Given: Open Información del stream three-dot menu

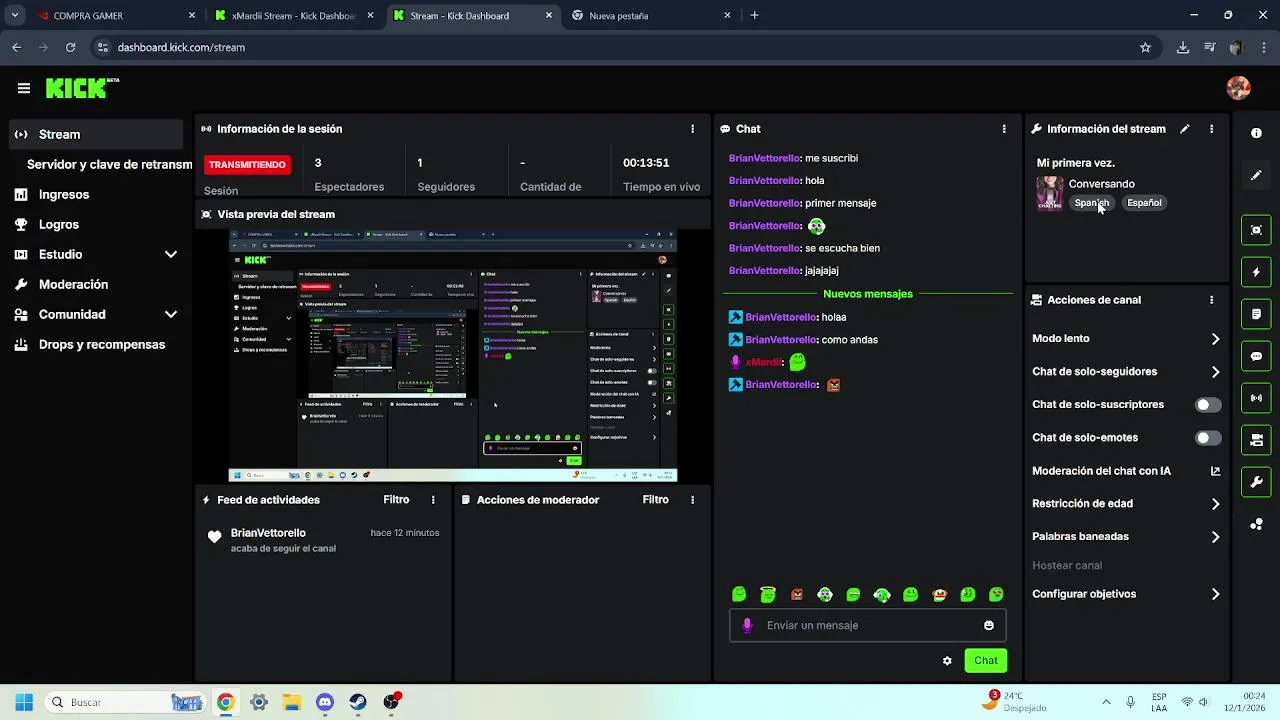Looking at the screenshot, I should click(x=1211, y=129).
